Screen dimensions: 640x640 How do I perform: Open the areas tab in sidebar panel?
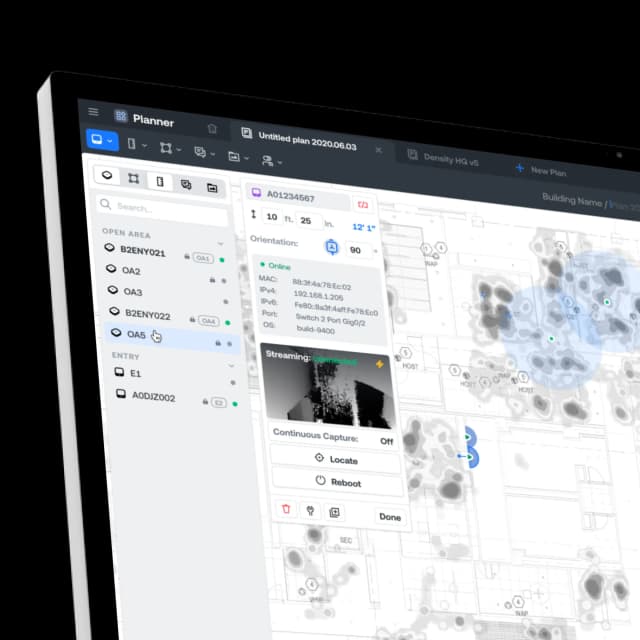click(x=133, y=178)
